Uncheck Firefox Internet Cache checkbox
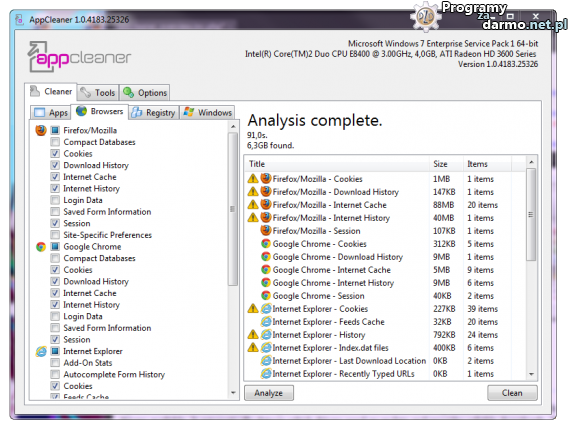The width and height of the screenshot is (569, 432). point(55,177)
